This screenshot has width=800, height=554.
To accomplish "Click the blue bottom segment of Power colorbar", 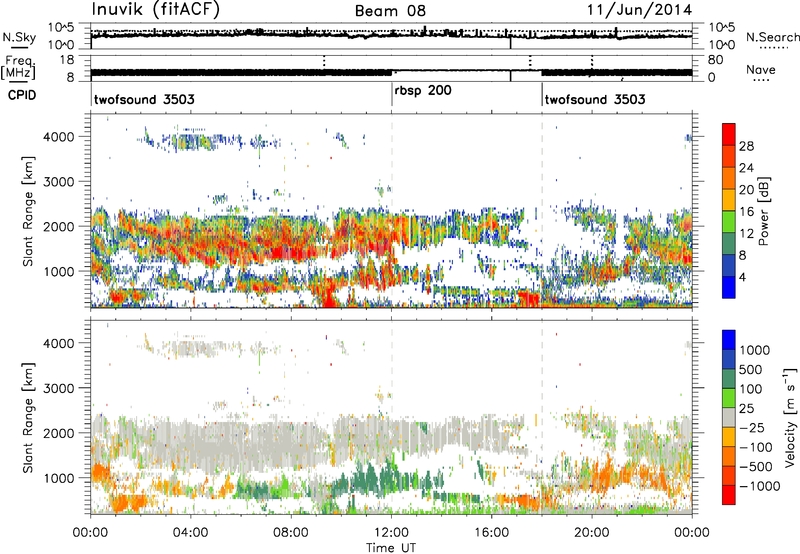I will pyautogui.click(x=729, y=287).
